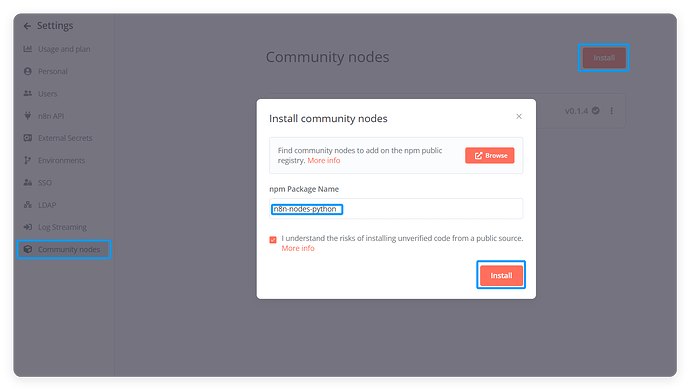Toggle the unverified code risk checkbox

273,240
